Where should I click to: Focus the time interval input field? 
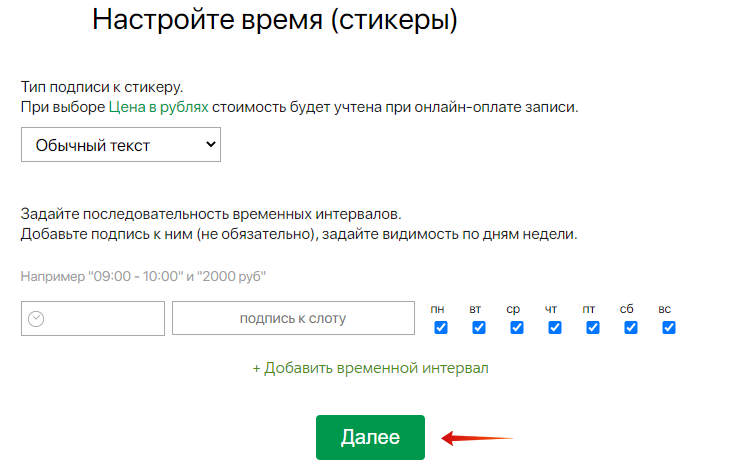(93, 319)
